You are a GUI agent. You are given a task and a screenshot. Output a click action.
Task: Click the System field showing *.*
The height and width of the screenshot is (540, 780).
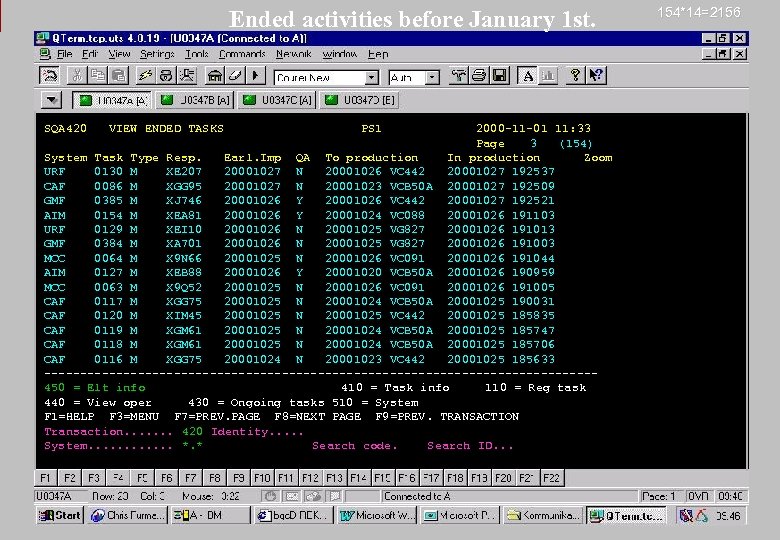(193, 446)
